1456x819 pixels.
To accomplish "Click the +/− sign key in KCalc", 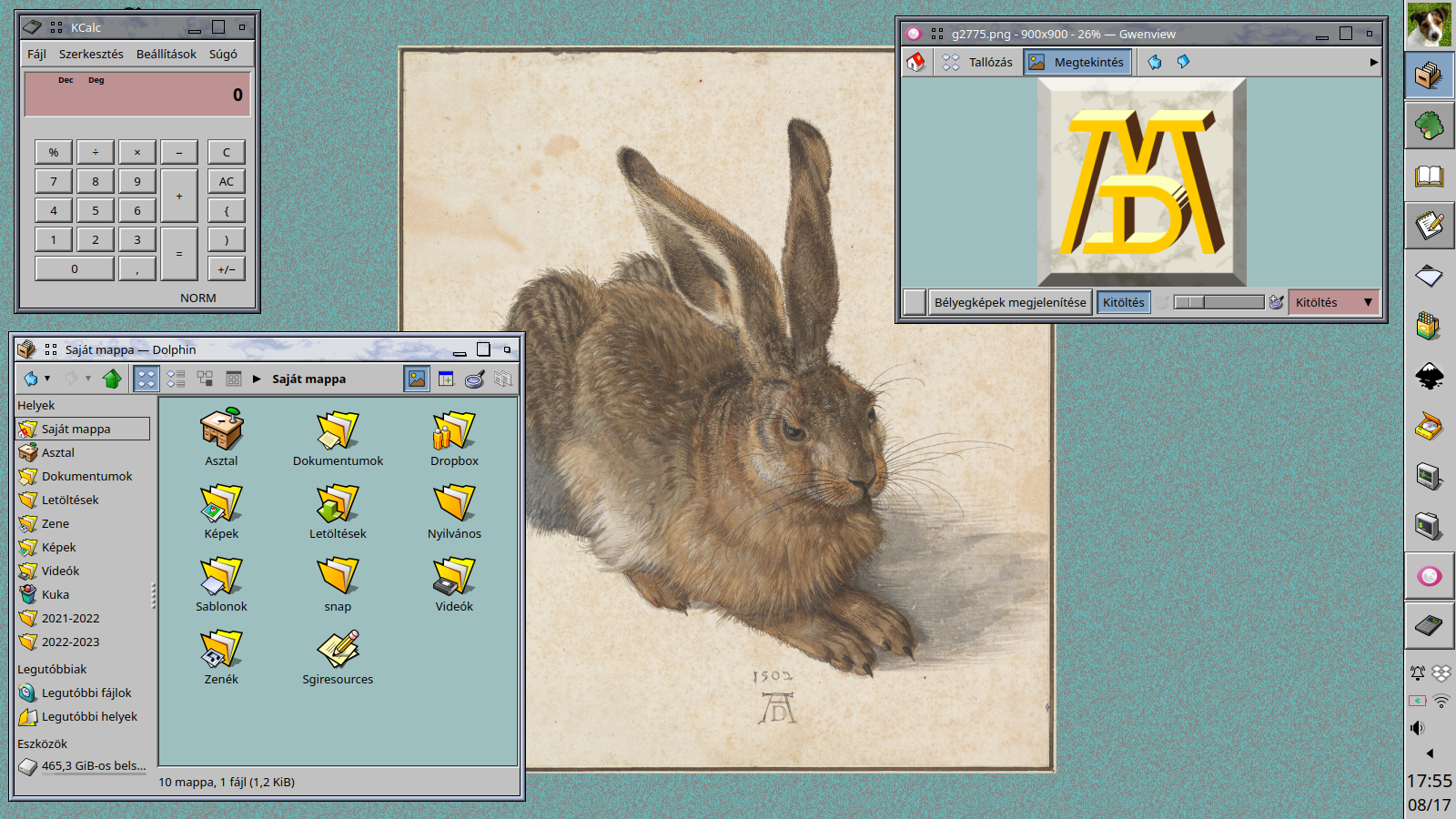I will (x=227, y=268).
